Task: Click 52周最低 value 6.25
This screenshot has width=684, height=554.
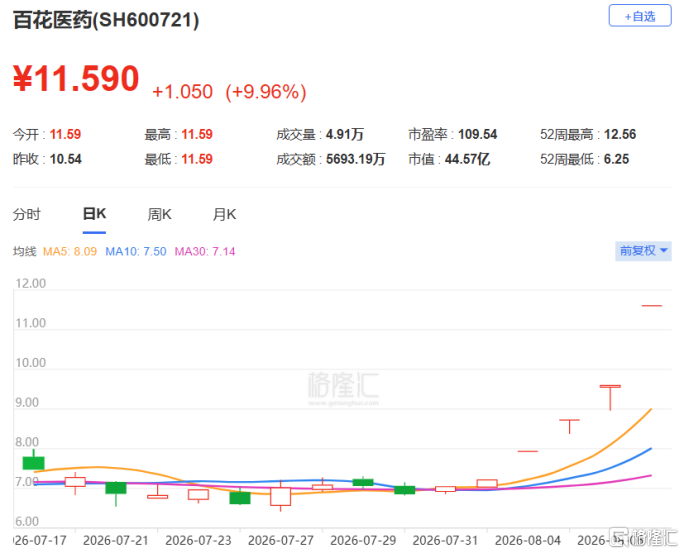Action: [x=616, y=159]
